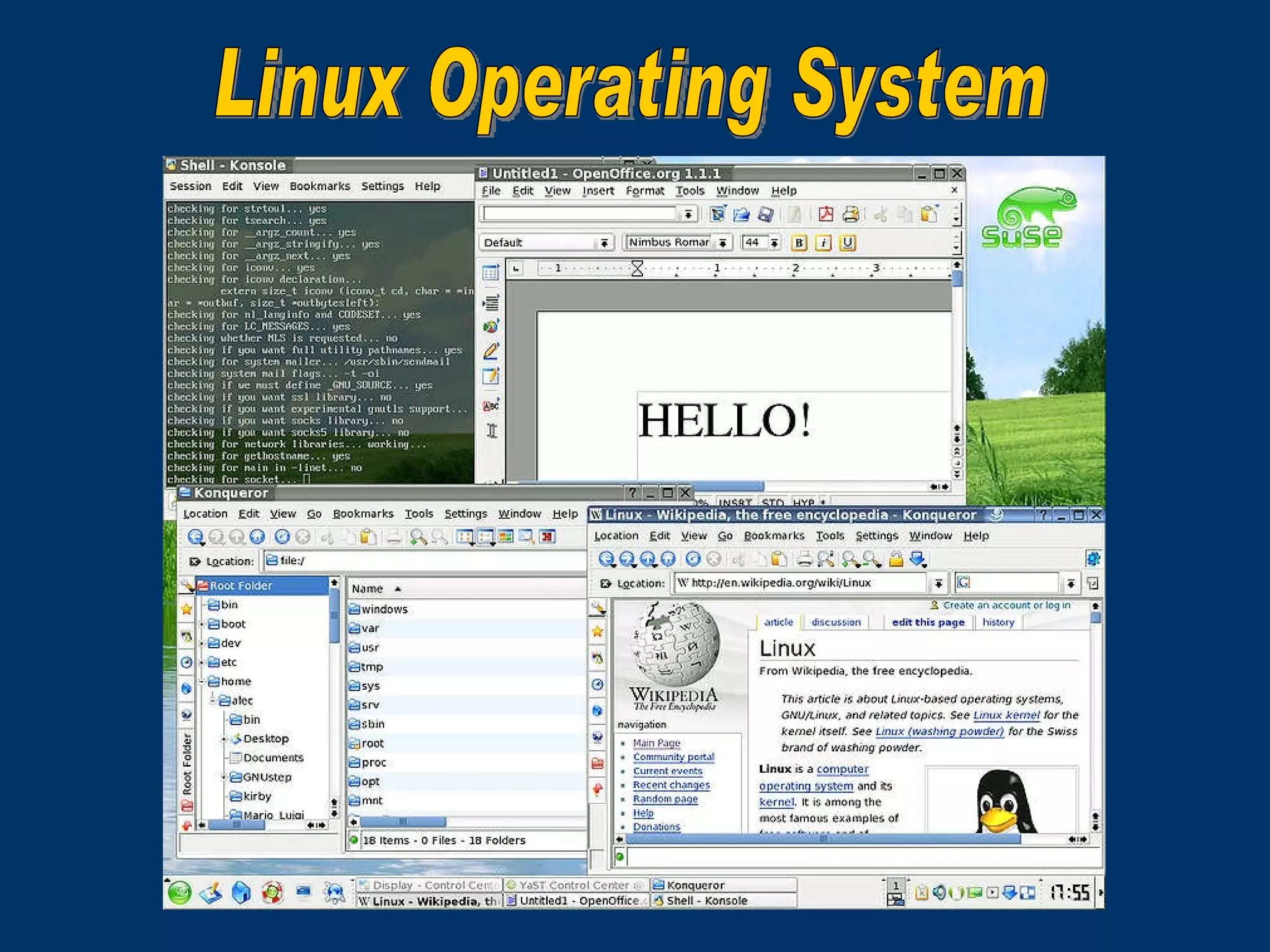Click the History clock icon in file manager sidebar
The height and width of the screenshot is (952, 1270).
pos(187,663)
